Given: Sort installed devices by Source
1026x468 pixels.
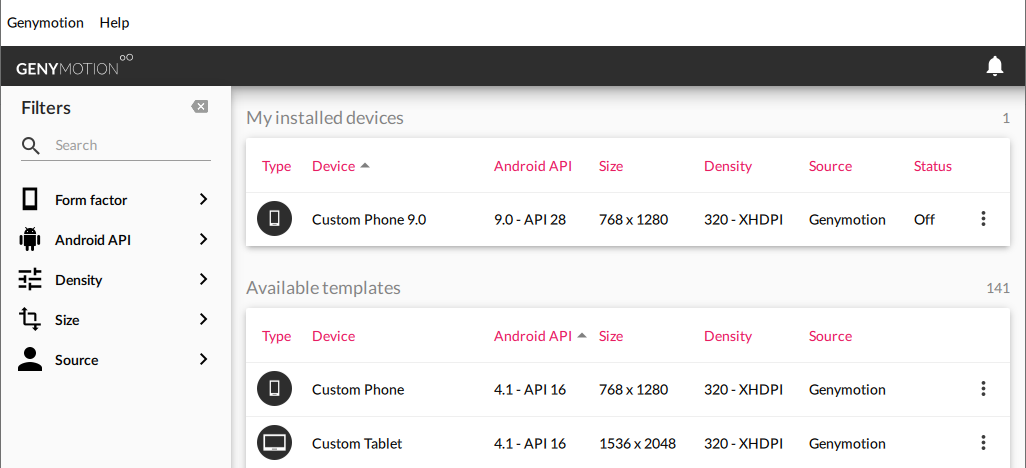Looking at the screenshot, I should (830, 166).
